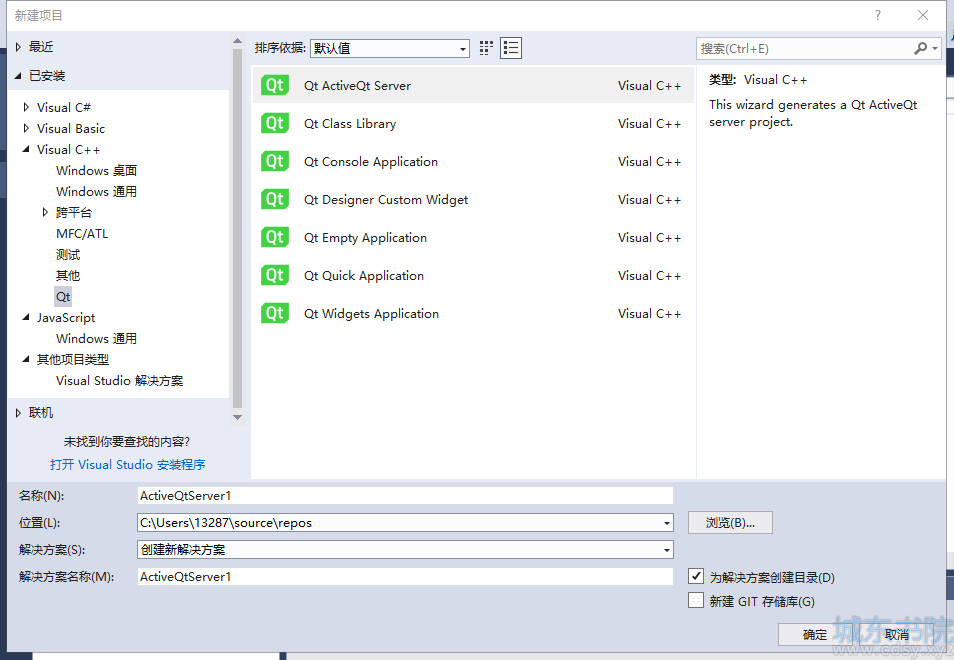
Task: Select Qt Quick Application template name
Action: coord(364,276)
